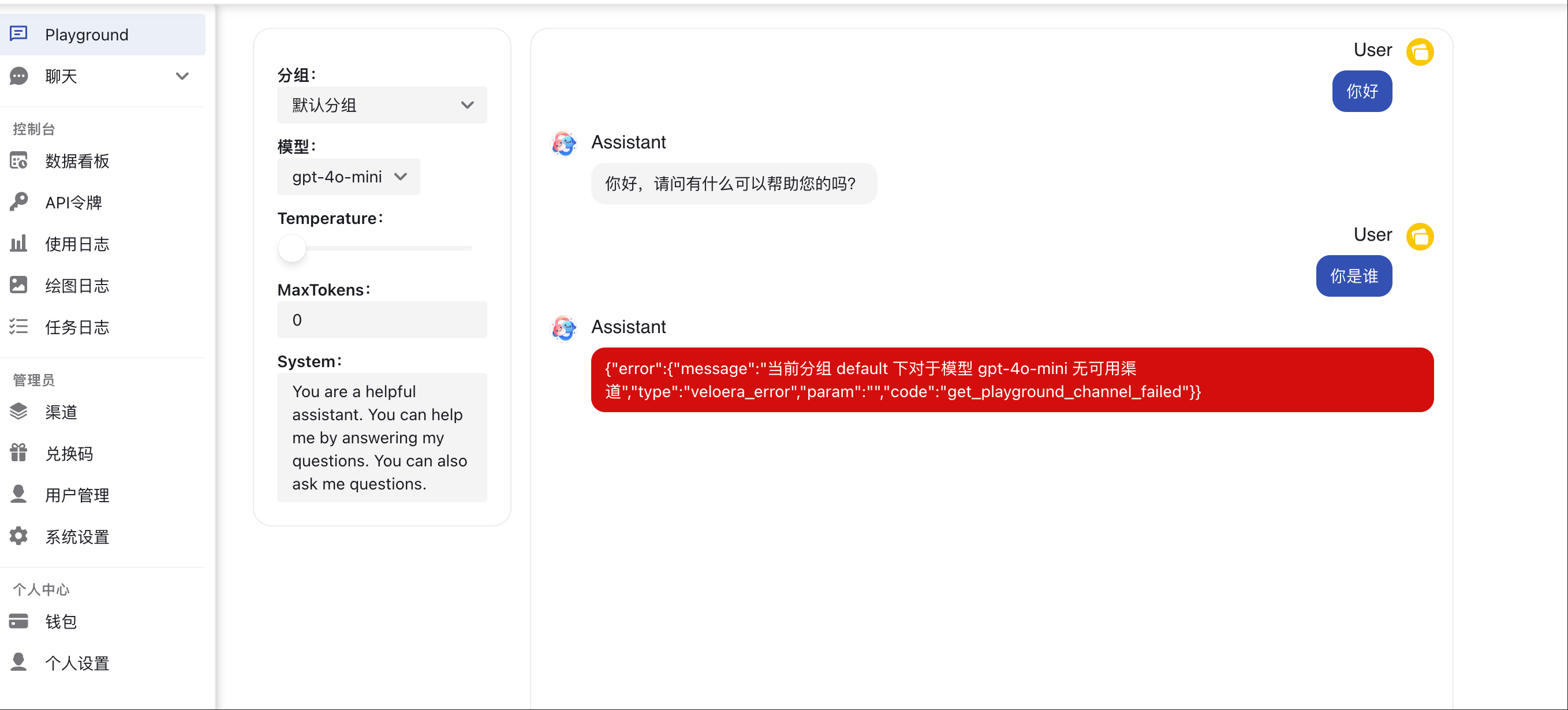Click the 你是谁 user message bubble

(1354, 276)
